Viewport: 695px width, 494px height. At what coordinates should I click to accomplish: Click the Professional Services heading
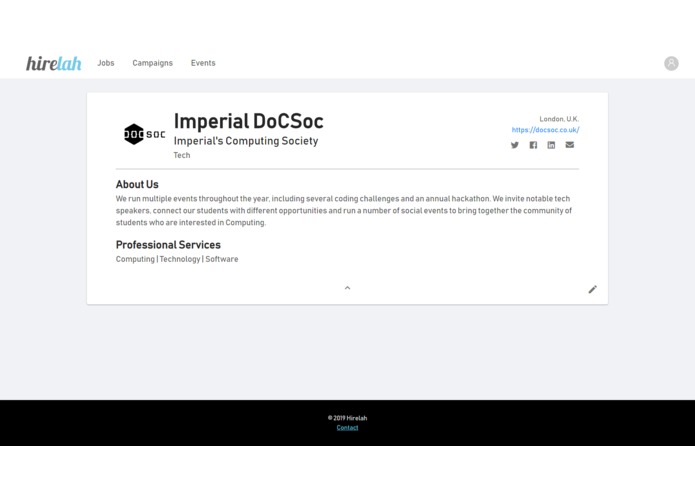pyautogui.click(x=168, y=245)
